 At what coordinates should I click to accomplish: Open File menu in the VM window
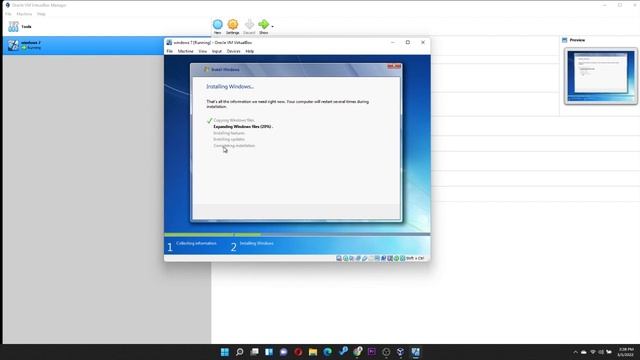[169, 51]
